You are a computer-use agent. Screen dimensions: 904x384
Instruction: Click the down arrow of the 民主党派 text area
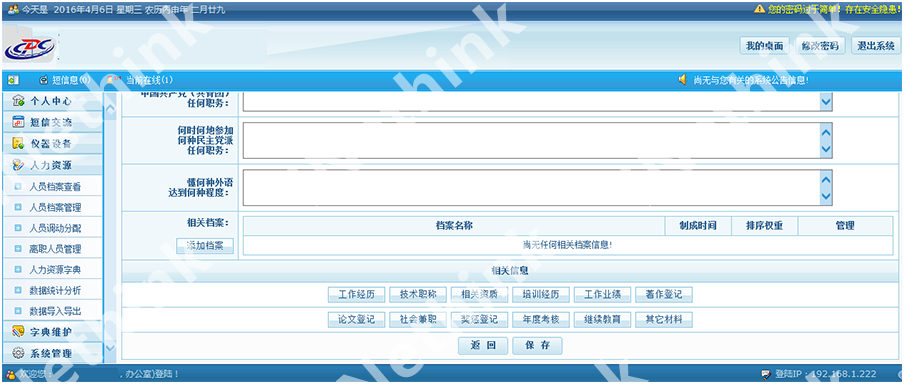pos(826,149)
